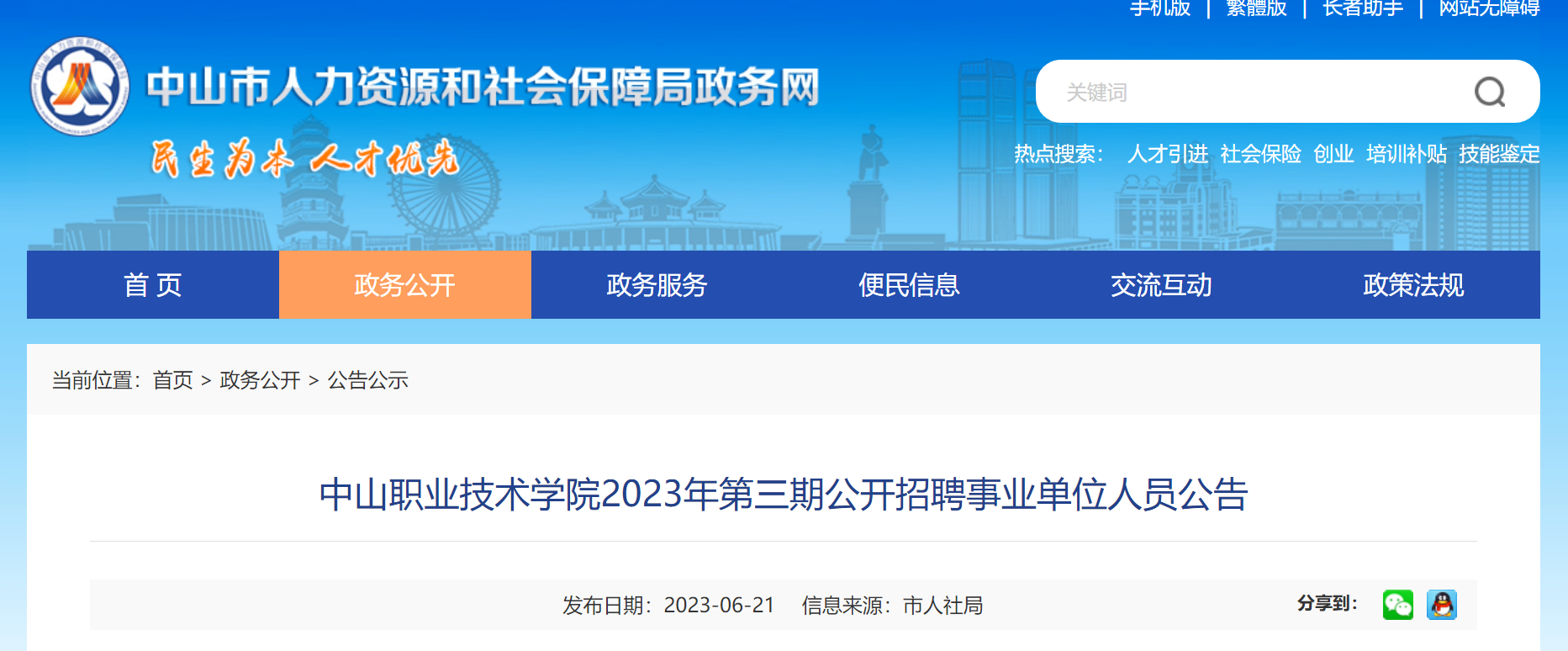Viewport: 1568px width, 651px height.
Task: Click 公告公示 in the breadcrumb
Action: pyautogui.click(x=367, y=380)
